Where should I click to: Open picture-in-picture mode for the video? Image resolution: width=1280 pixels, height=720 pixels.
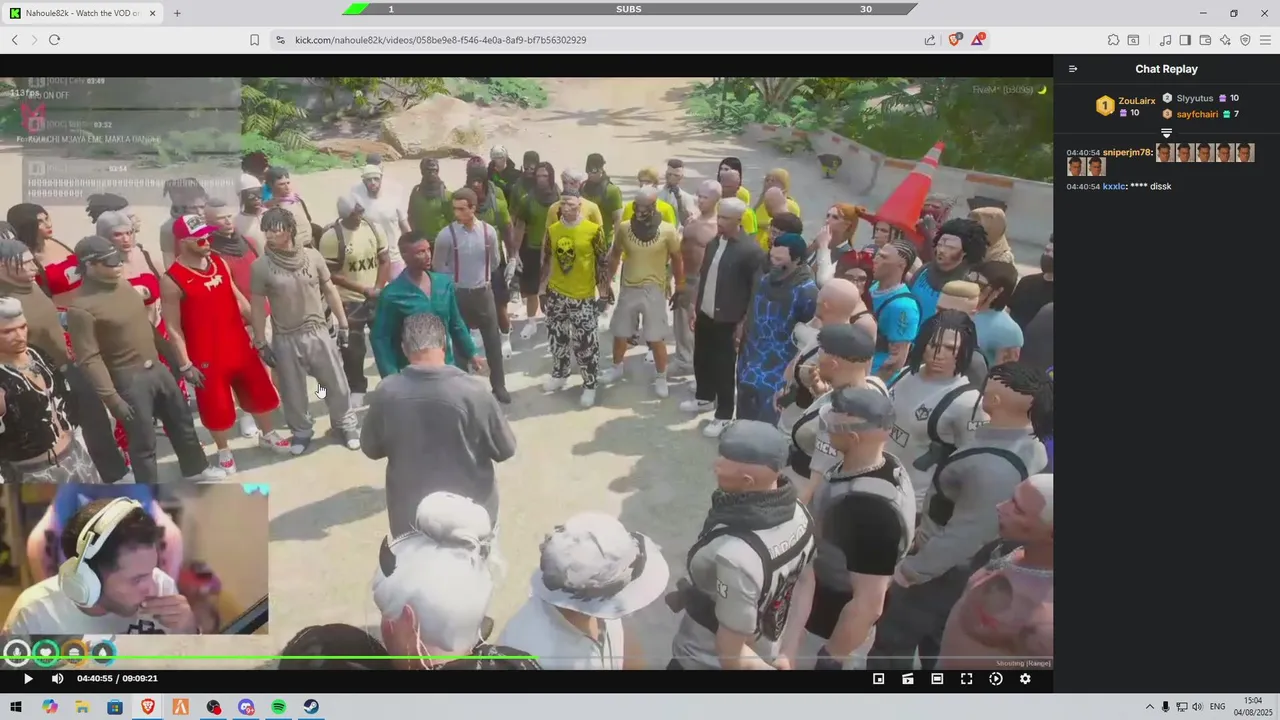click(x=878, y=678)
